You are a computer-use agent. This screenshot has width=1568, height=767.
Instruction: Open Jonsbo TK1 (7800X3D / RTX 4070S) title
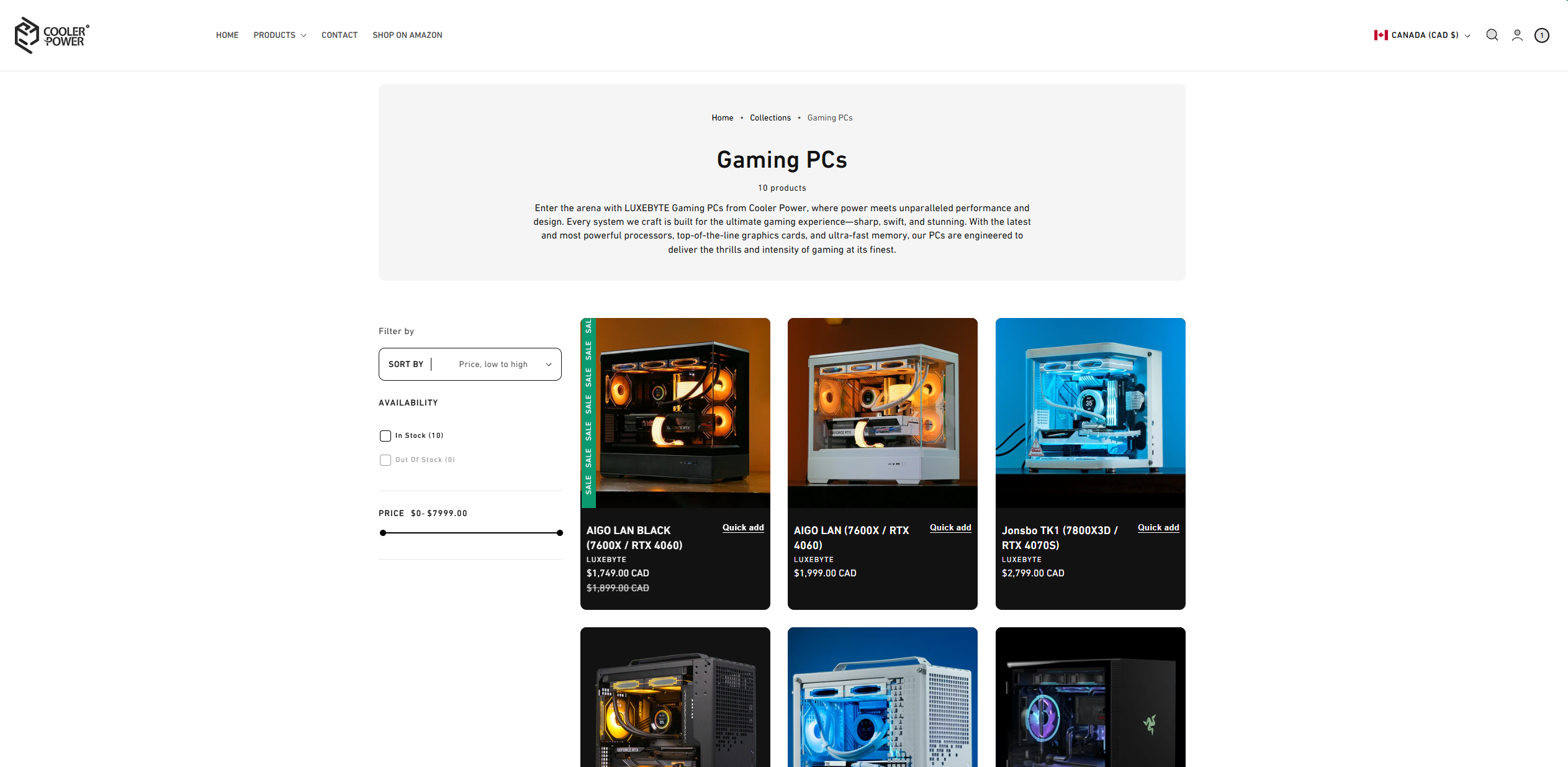coord(1060,538)
